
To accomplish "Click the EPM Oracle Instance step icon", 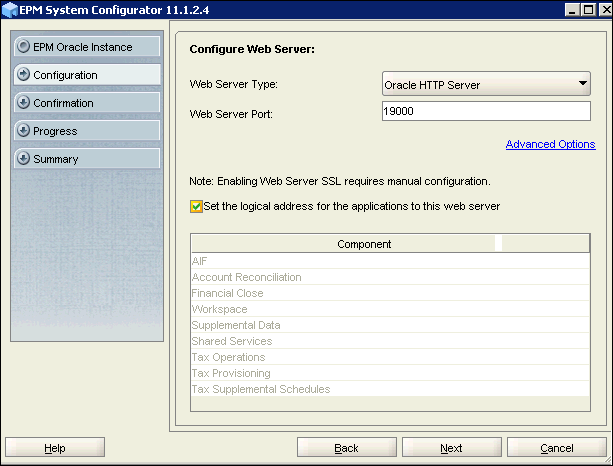I will tap(23, 47).
